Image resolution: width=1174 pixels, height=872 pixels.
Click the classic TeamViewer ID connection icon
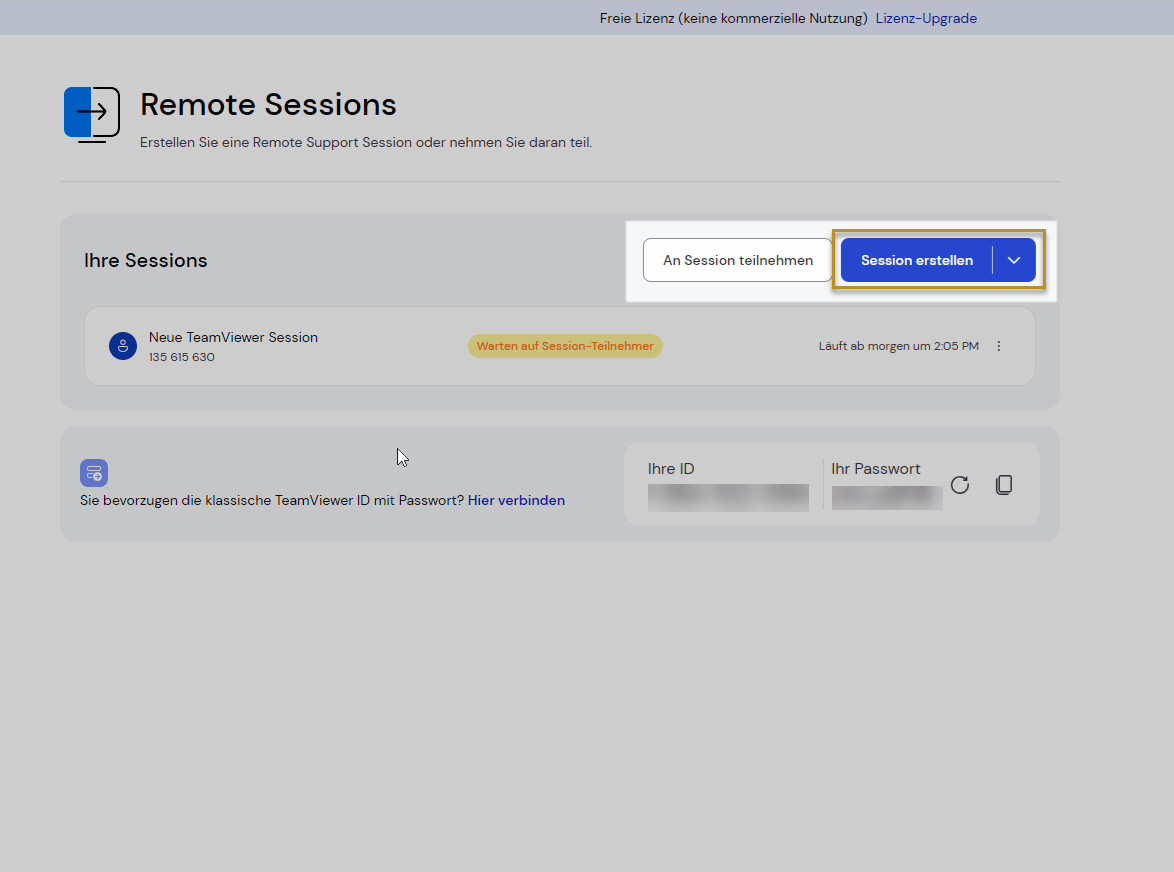[94, 473]
